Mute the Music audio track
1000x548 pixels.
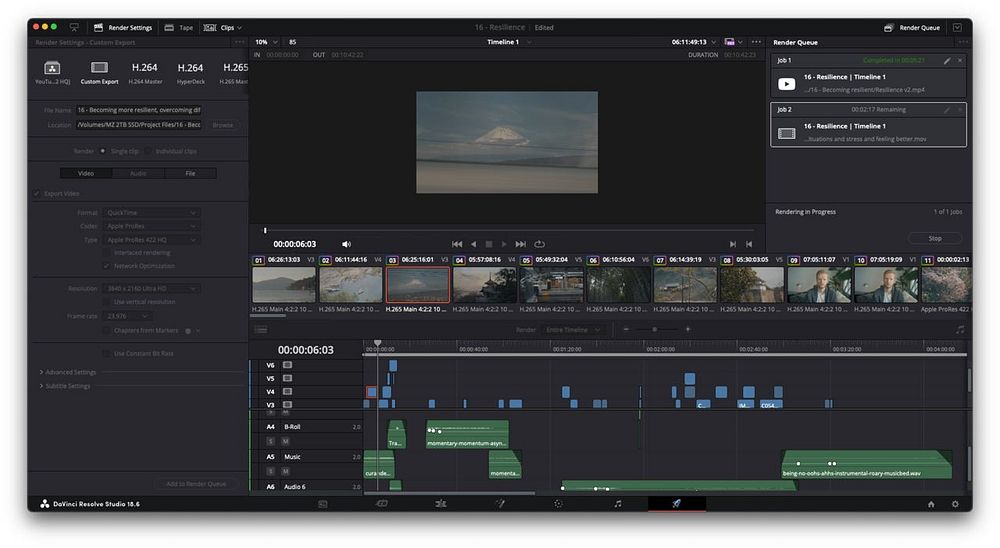(285, 469)
